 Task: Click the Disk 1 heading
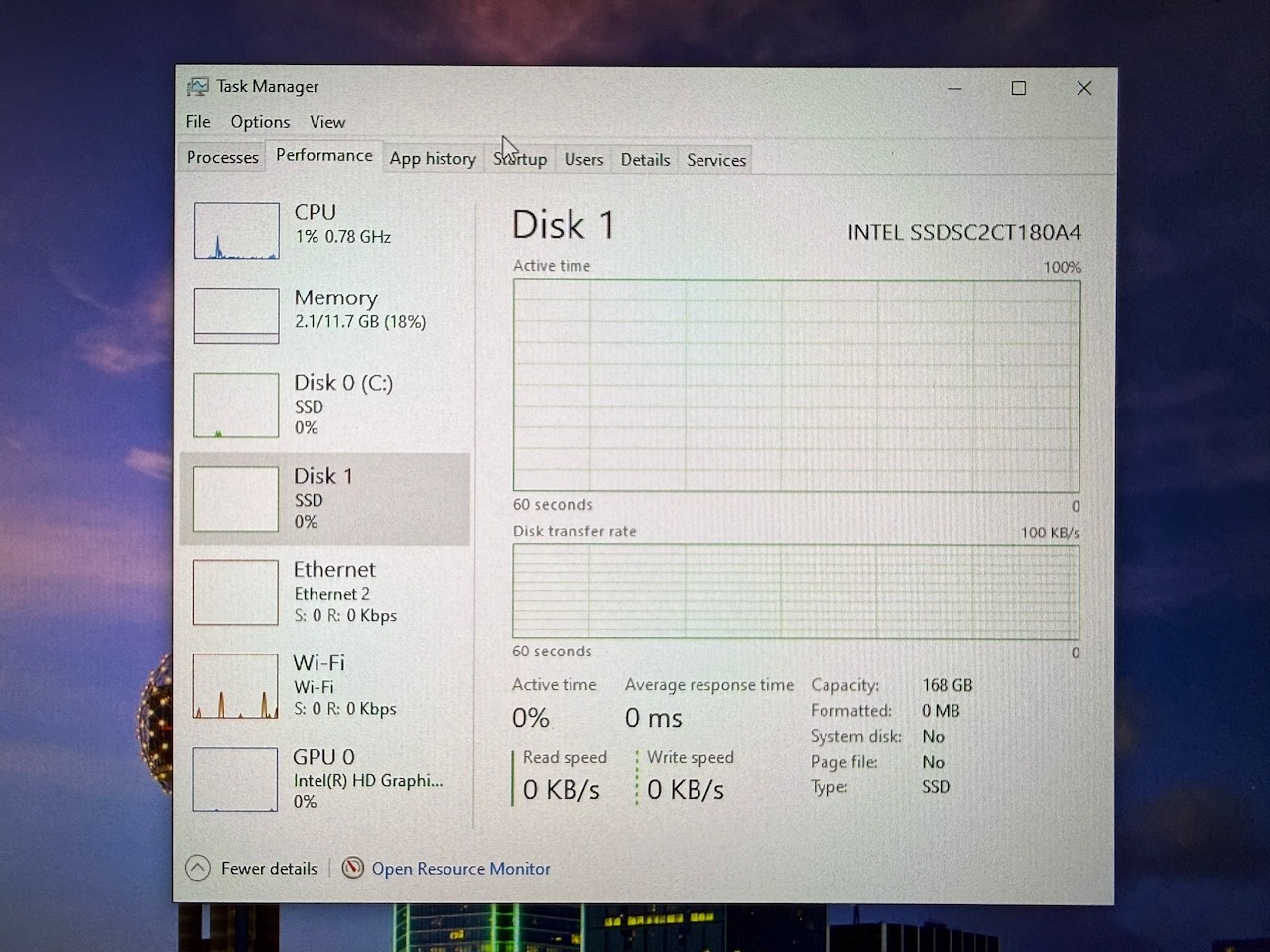(x=563, y=225)
